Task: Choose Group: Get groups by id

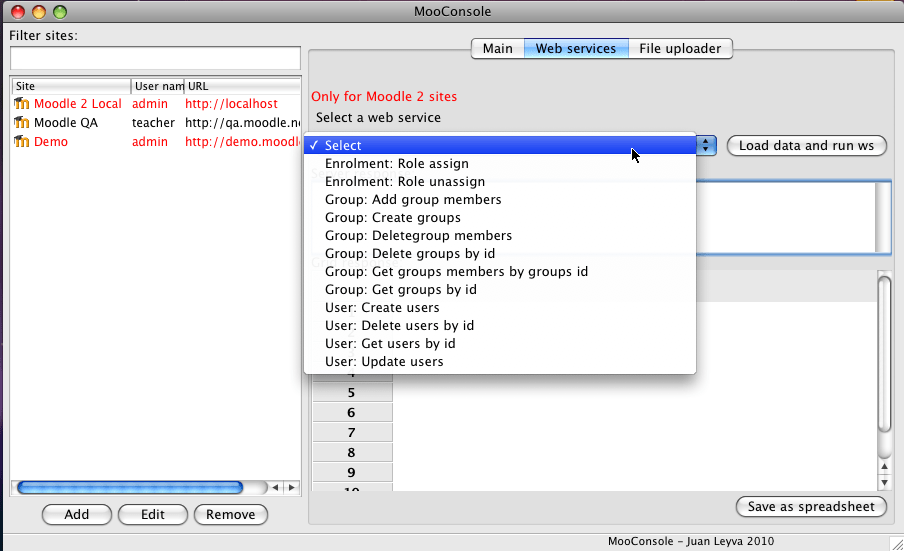Action: pos(500,289)
